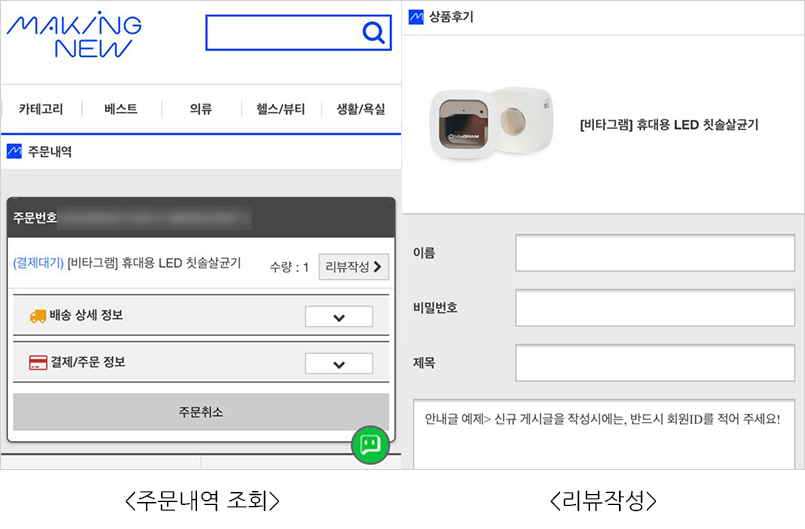Click the MAKING NEW logo
Screen dimensions: 805x529
(x=74, y=35)
